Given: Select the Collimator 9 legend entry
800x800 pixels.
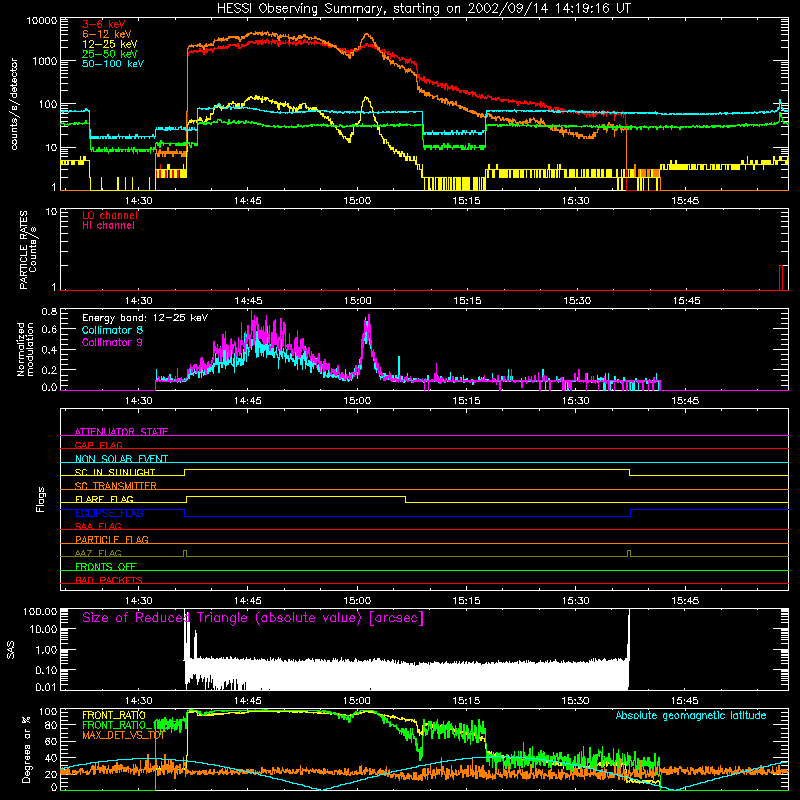Looking at the screenshot, I should 112,342.
